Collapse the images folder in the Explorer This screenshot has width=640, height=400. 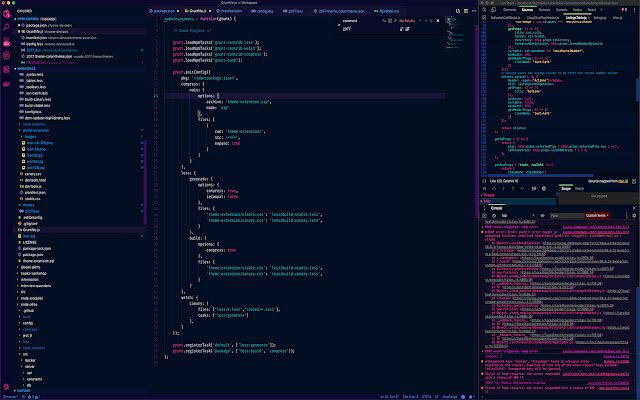[30, 137]
